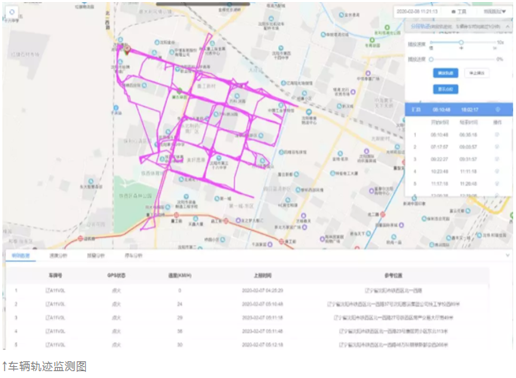Click location icon in blue 06:10:48 summary row
Screen dimensions: 516x378
(498, 109)
